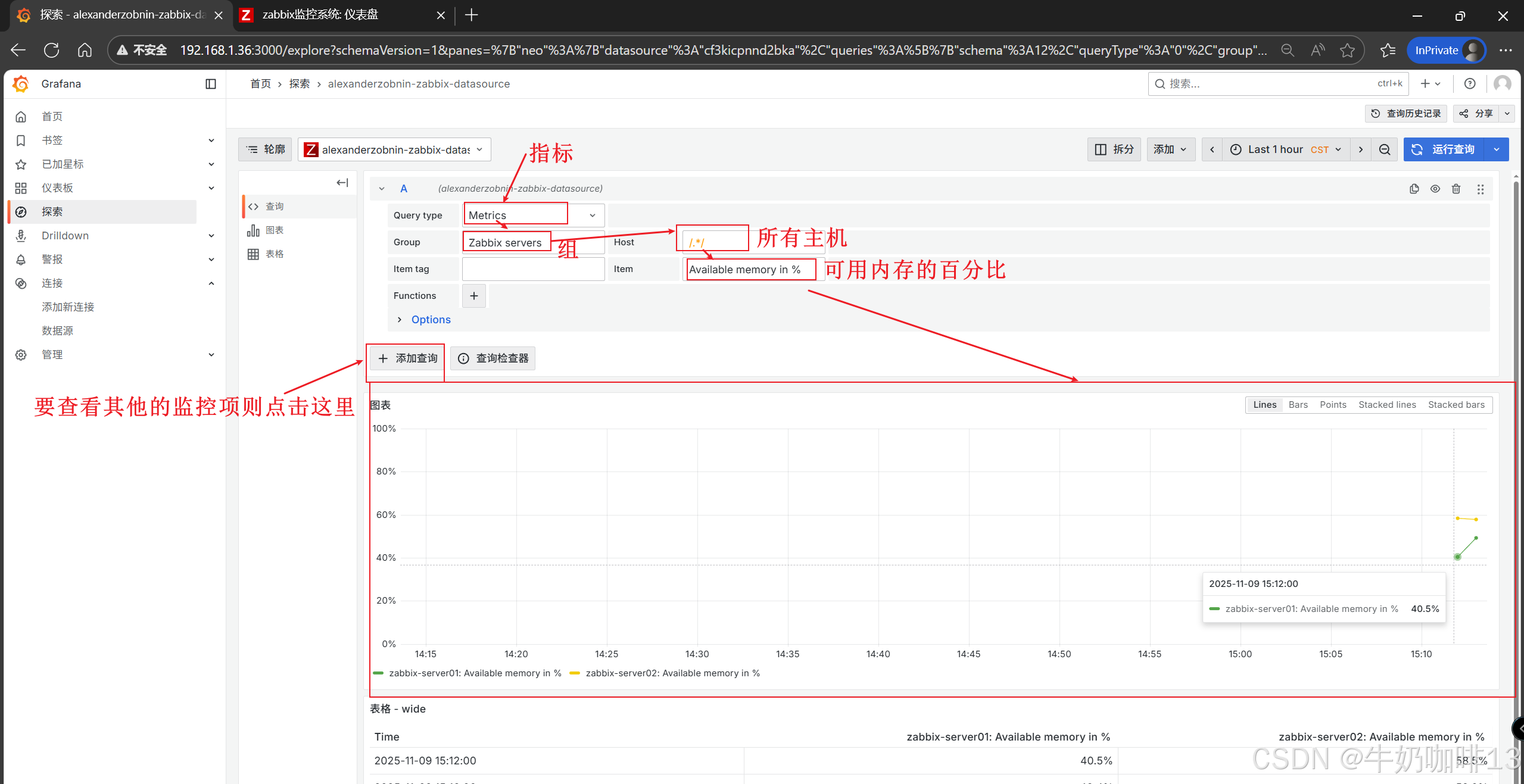Viewport: 1524px width, 784px height.
Task: Toggle query A visibility eye icon
Action: (x=1435, y=189)
